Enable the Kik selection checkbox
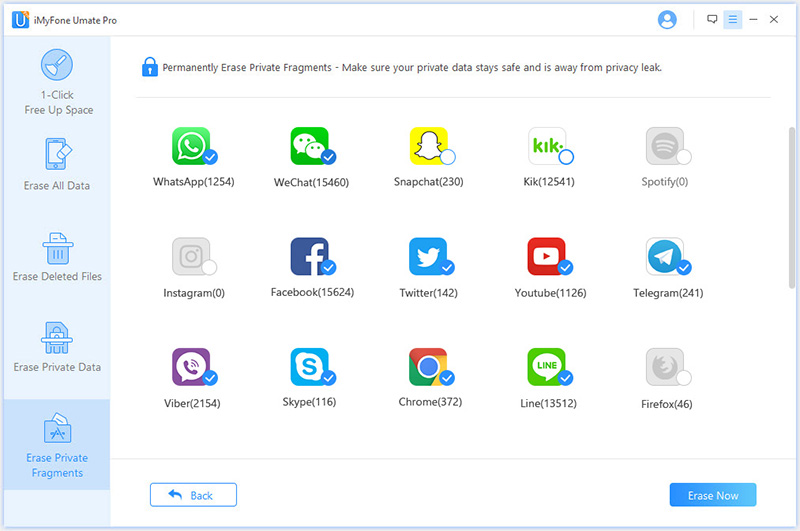 click(x=566, y=157)
